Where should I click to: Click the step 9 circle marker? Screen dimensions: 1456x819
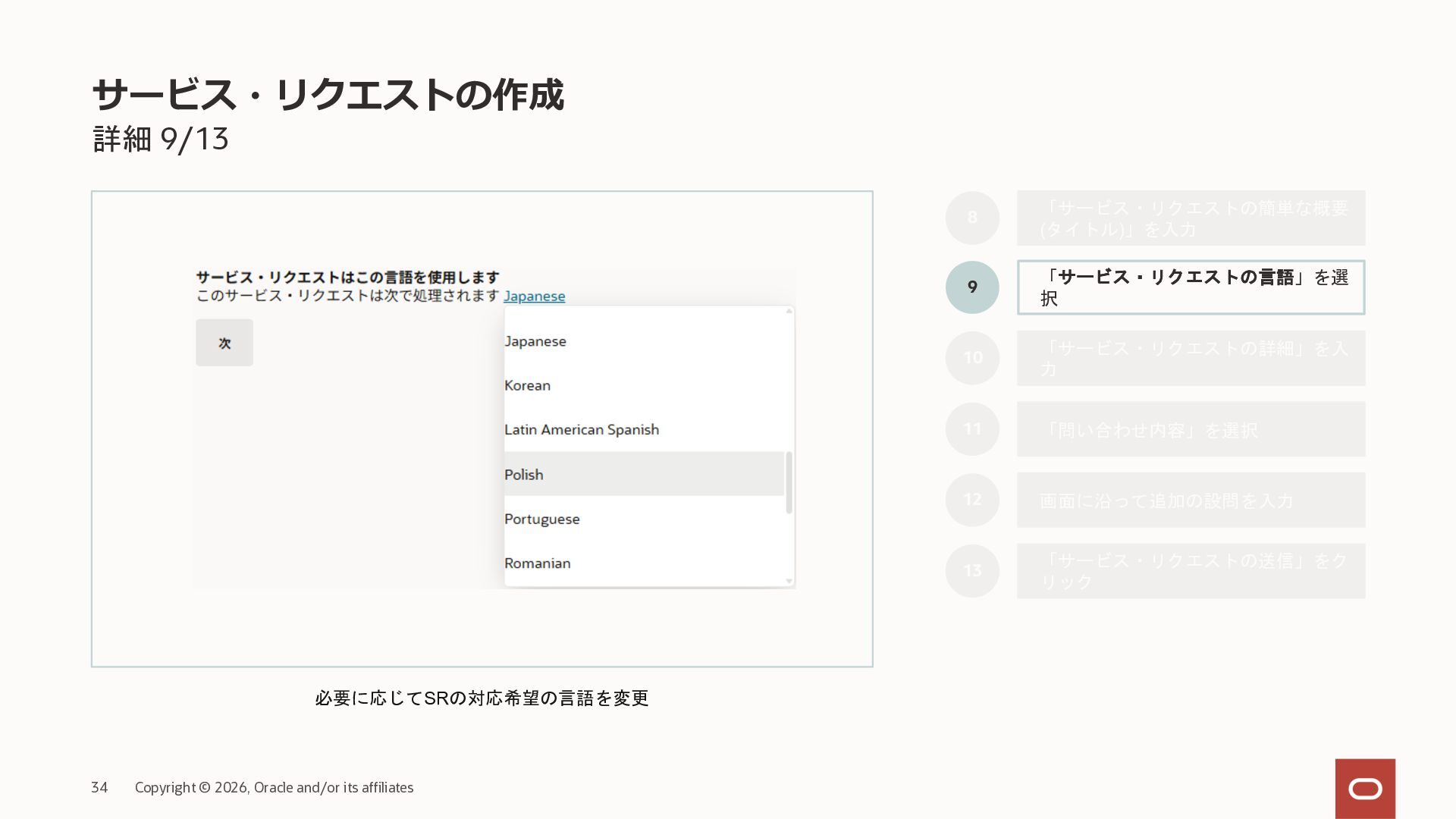pyautogui.click(x=972, y=287)
